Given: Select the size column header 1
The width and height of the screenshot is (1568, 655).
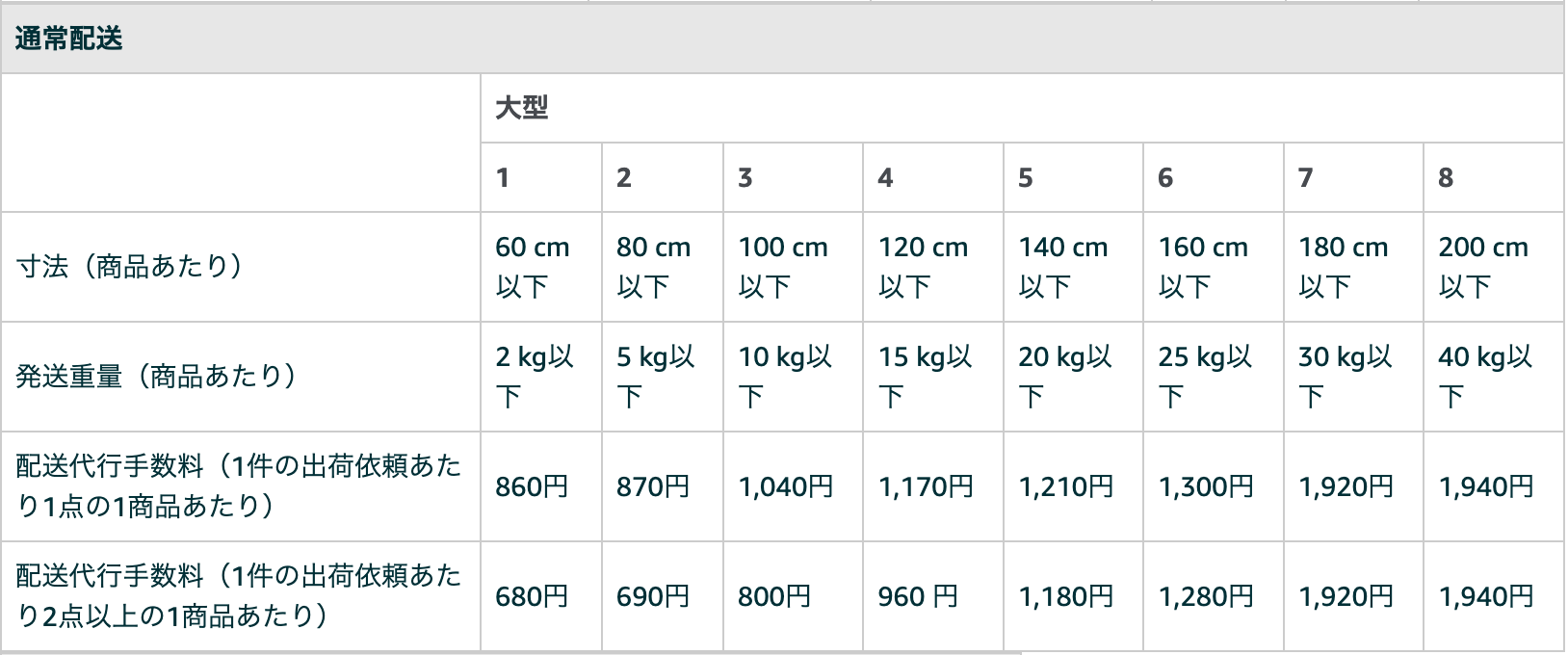Looking at the screenshot, I should tap(503, 178).
